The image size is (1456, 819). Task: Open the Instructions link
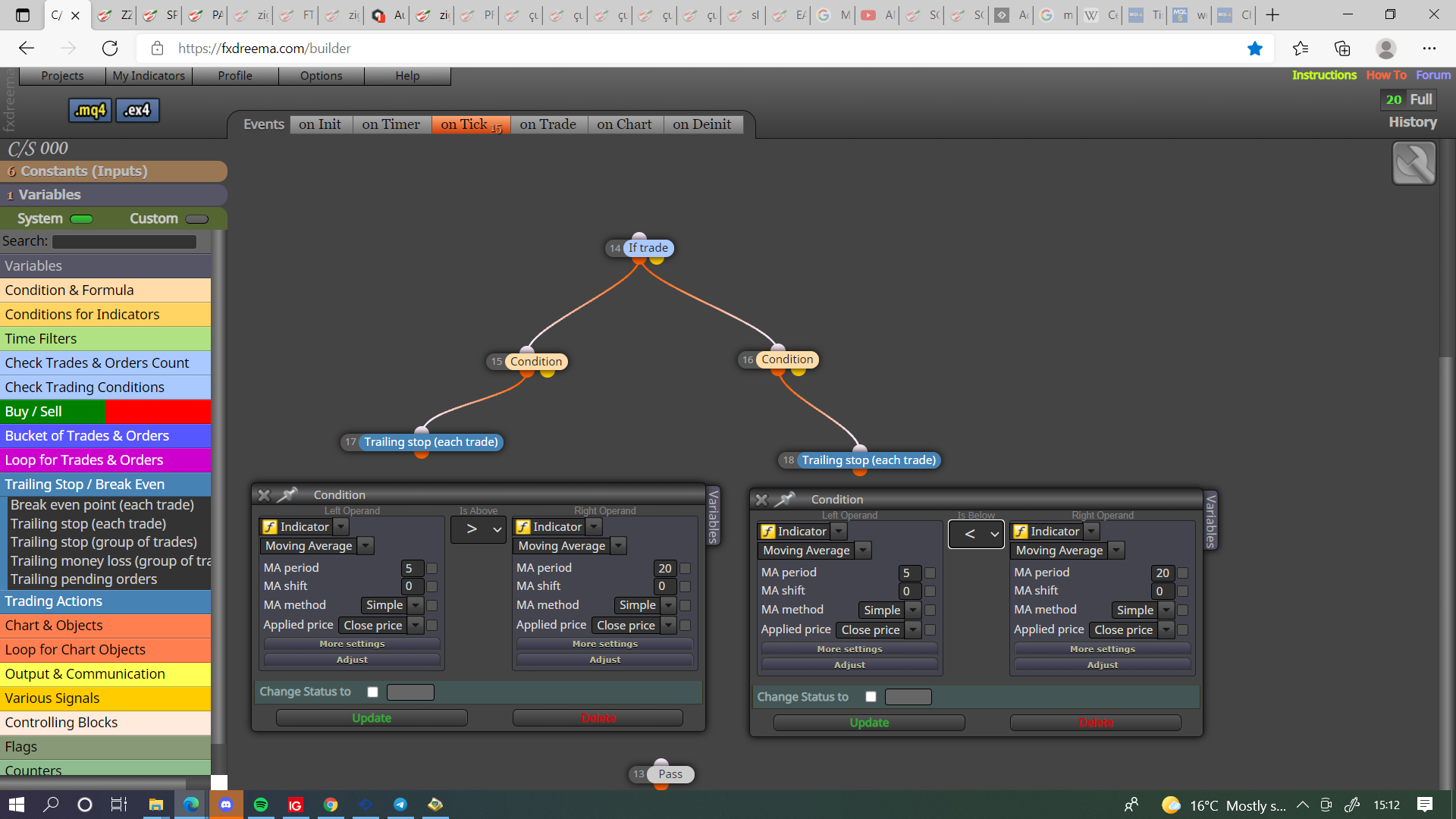[x=1324, y=75]
